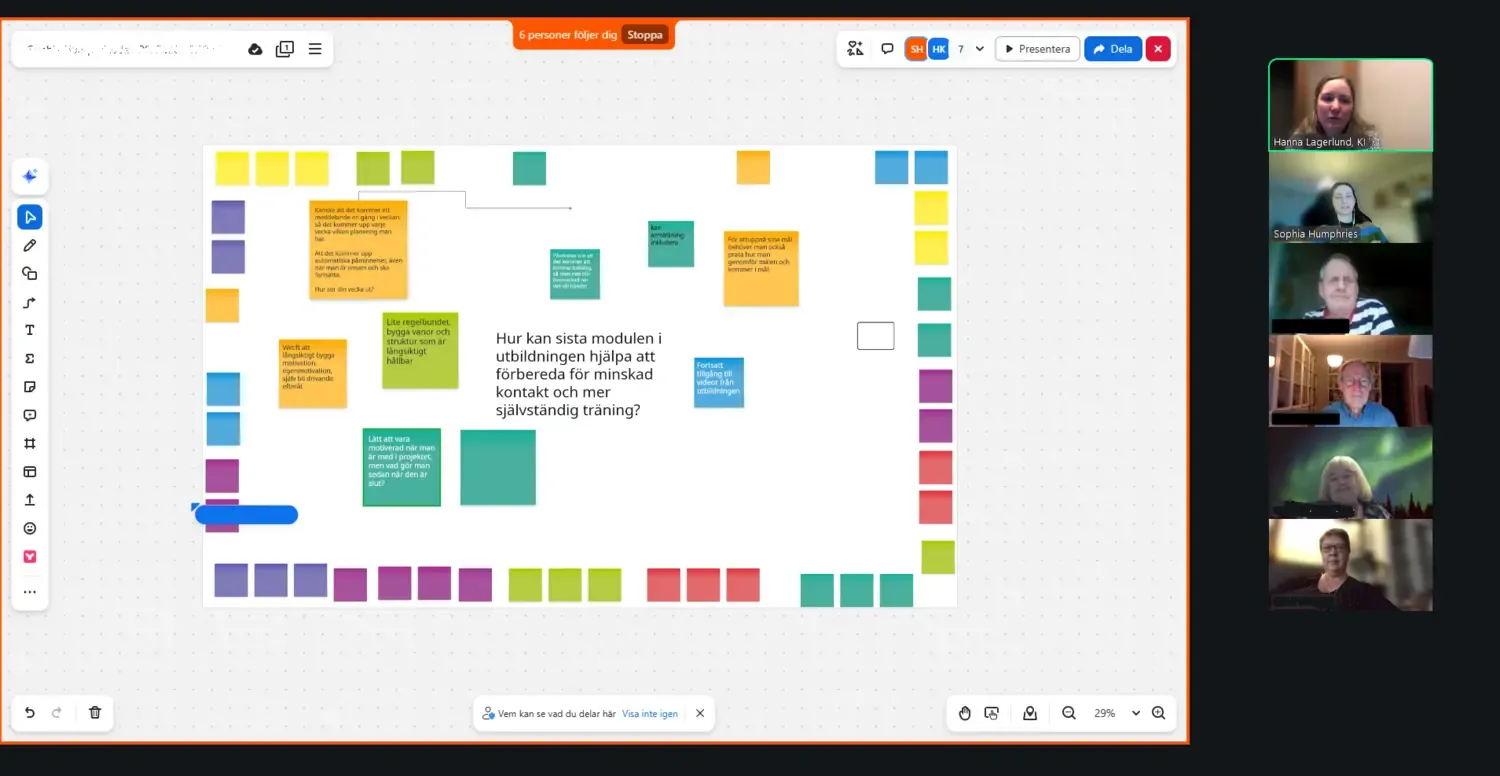Pick the connector line arrow tool
The image size is (1500, 776).
(x=30, y=302)
